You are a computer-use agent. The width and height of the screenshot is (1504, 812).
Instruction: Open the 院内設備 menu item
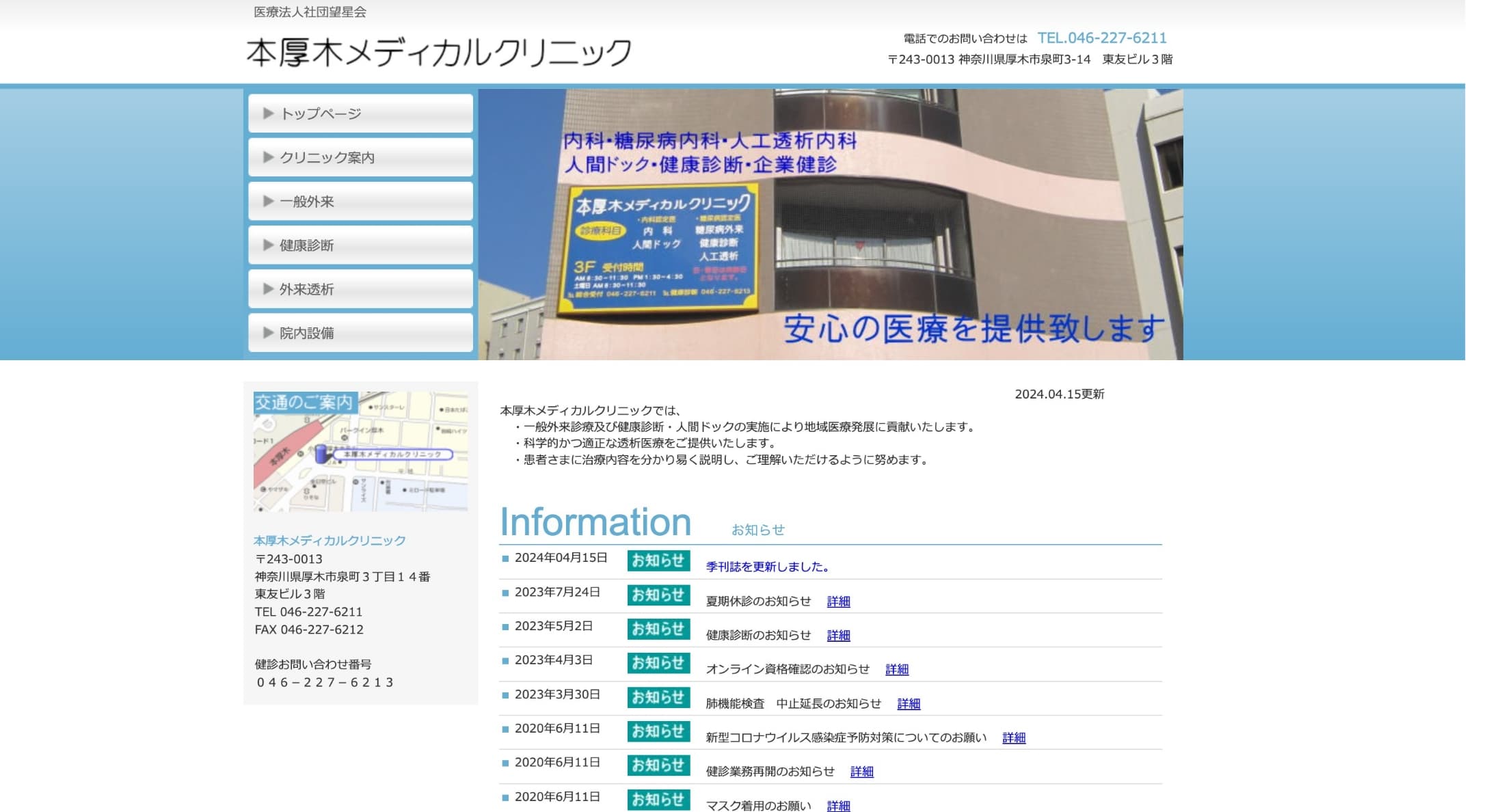point(360,333)
